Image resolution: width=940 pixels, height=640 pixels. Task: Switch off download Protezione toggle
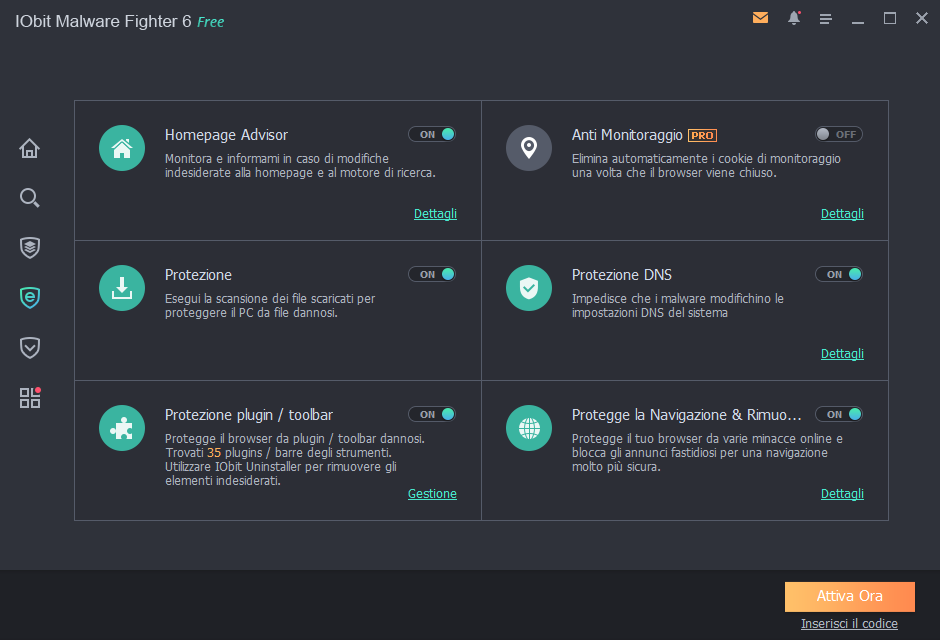[432, 274]
